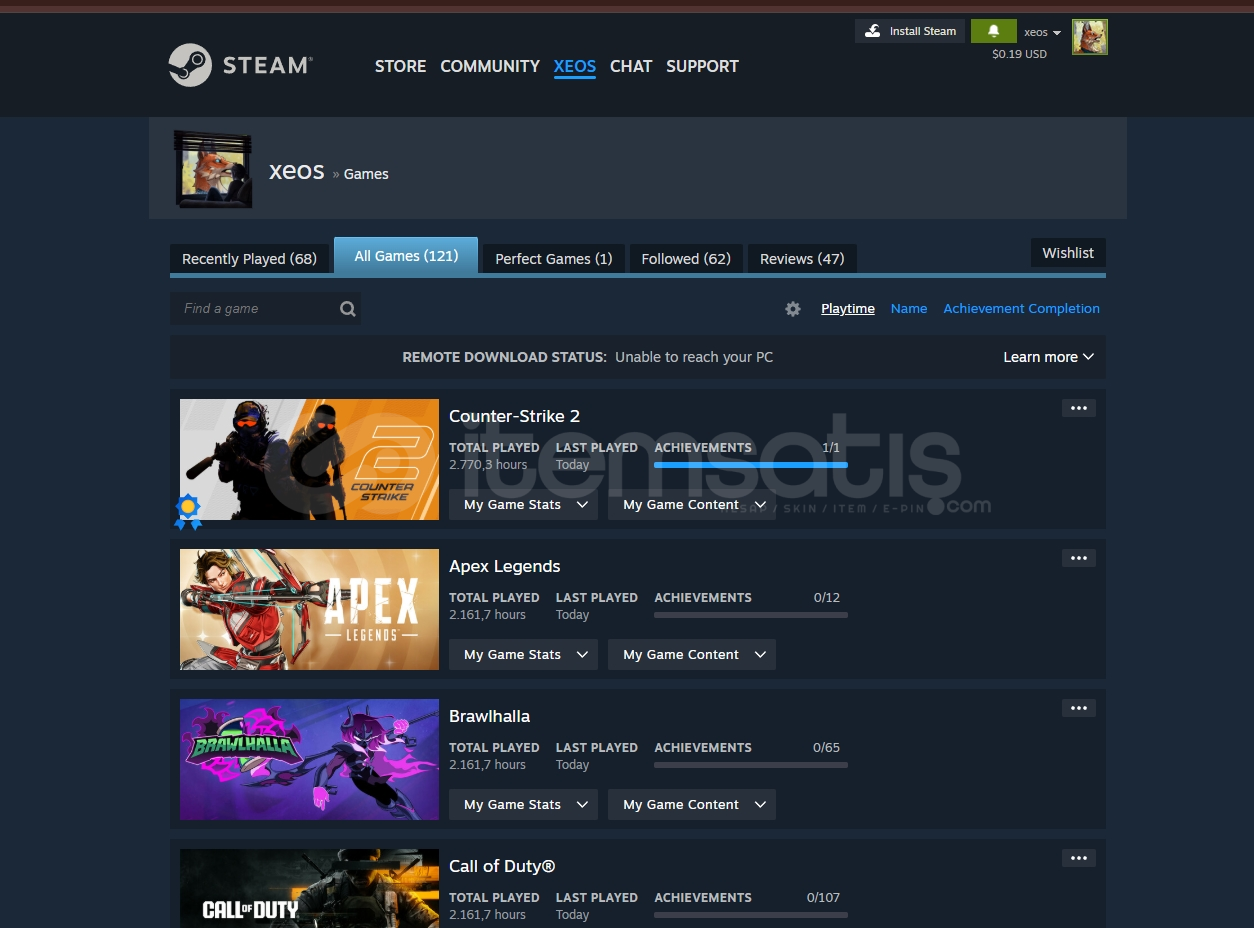Click the xeos profile name link
The height and width of the screenshot is (928, 1254).
tap(297, 171)
